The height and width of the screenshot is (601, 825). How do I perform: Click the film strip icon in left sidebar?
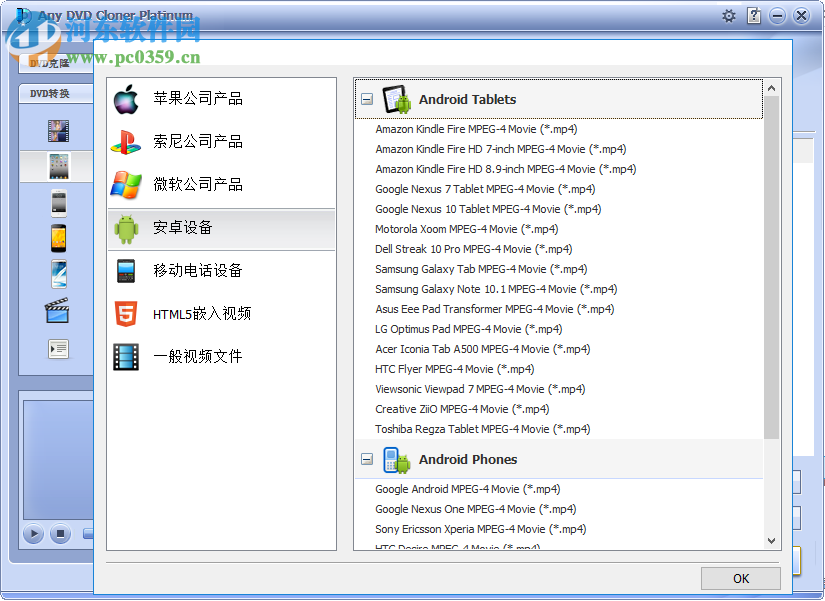coord(57,131)
